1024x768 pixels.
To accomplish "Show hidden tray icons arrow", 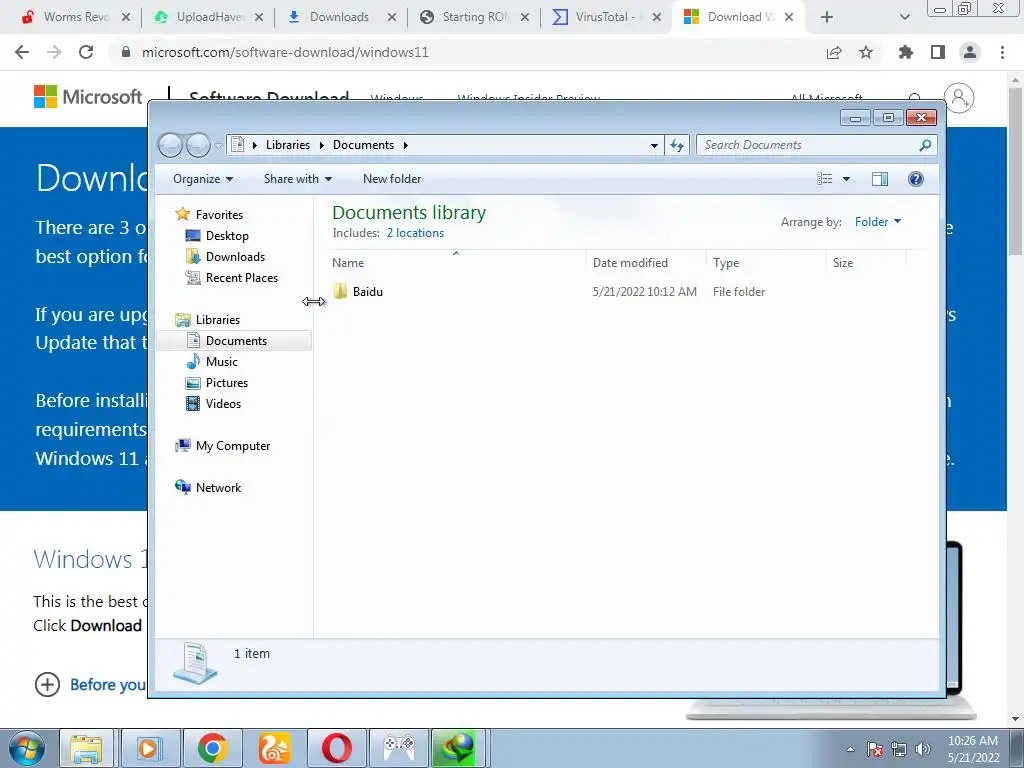I will (x=850, y=749).
